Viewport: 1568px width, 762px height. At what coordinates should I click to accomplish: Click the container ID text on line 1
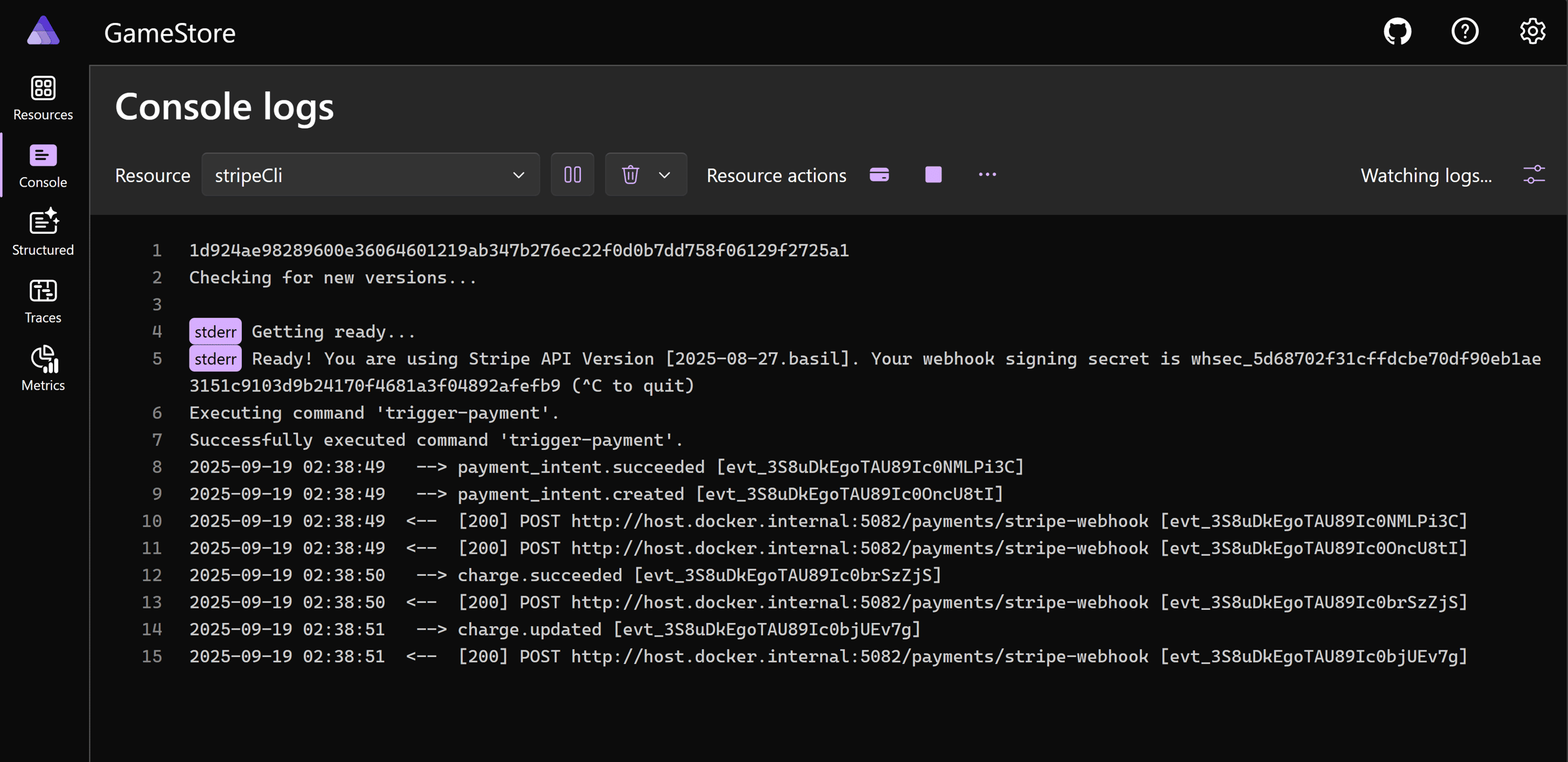tap(519, 250)
